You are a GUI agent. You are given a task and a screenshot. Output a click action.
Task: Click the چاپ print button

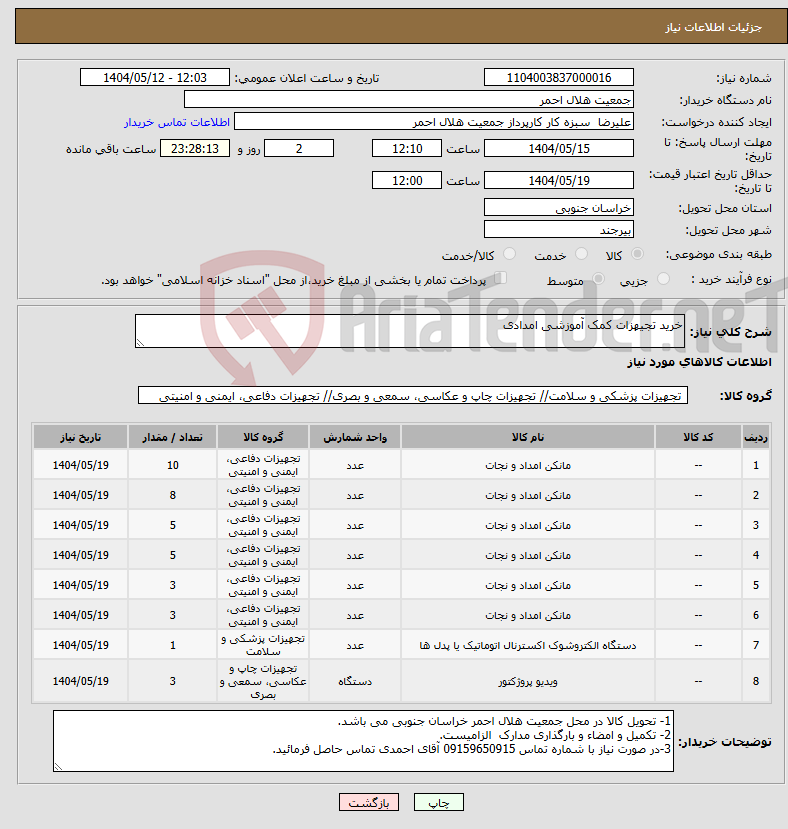coord(438,802)
